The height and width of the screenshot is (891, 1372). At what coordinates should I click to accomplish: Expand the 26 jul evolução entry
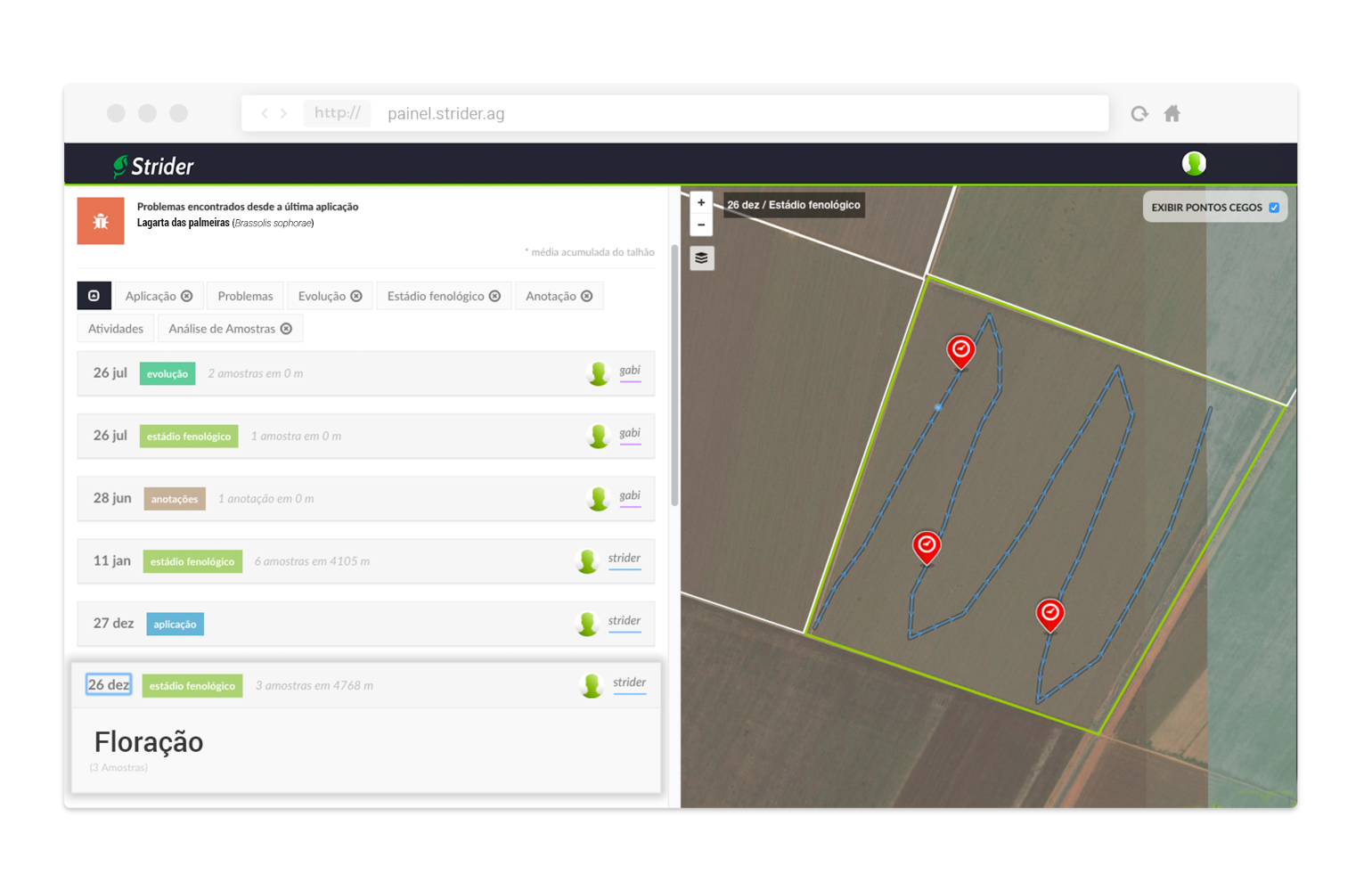click(366, 373)
